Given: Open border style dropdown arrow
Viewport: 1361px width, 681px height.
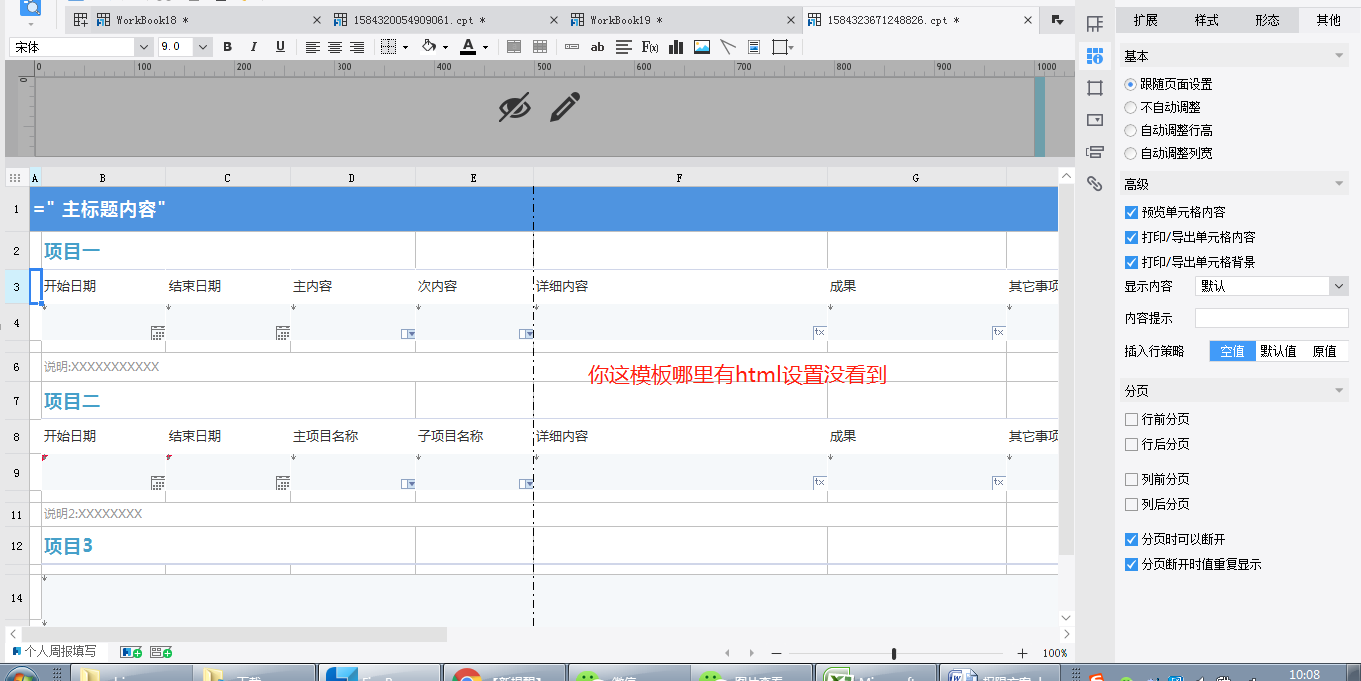Looking at the screenshot, I should tap(404, 47).
